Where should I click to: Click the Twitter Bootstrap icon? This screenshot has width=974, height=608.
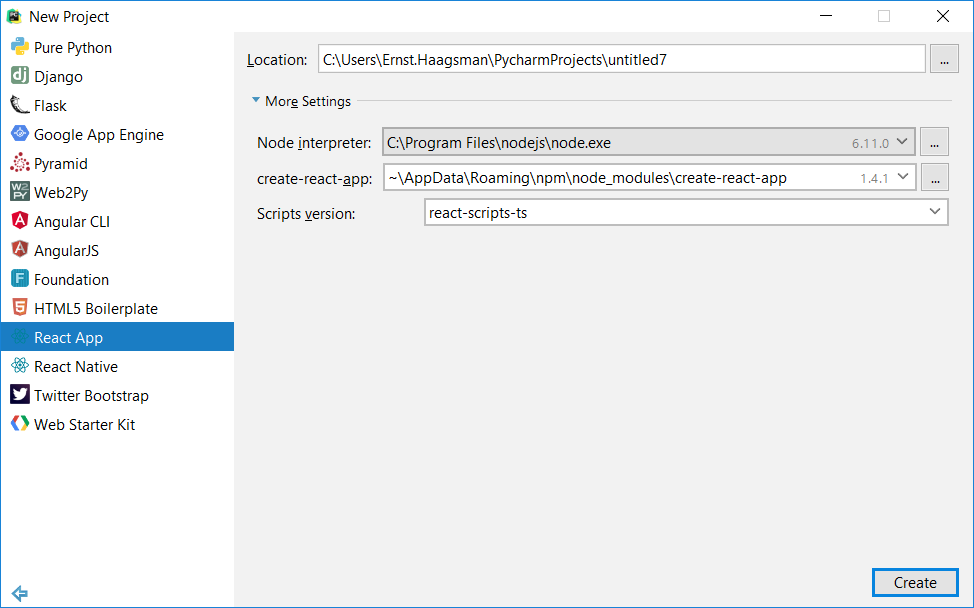(x=20, y=394)
